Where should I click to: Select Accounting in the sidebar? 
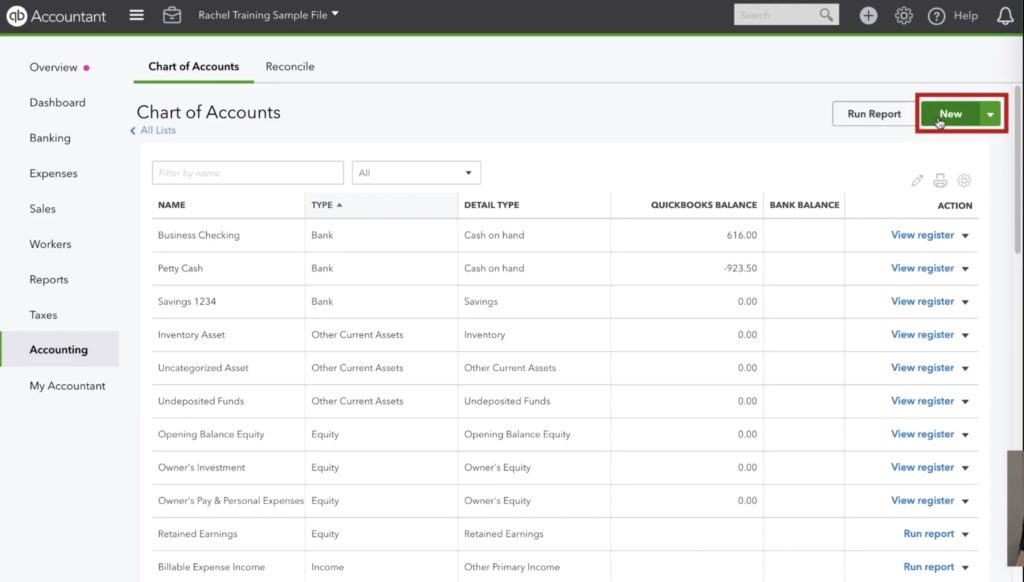(59, 349)
